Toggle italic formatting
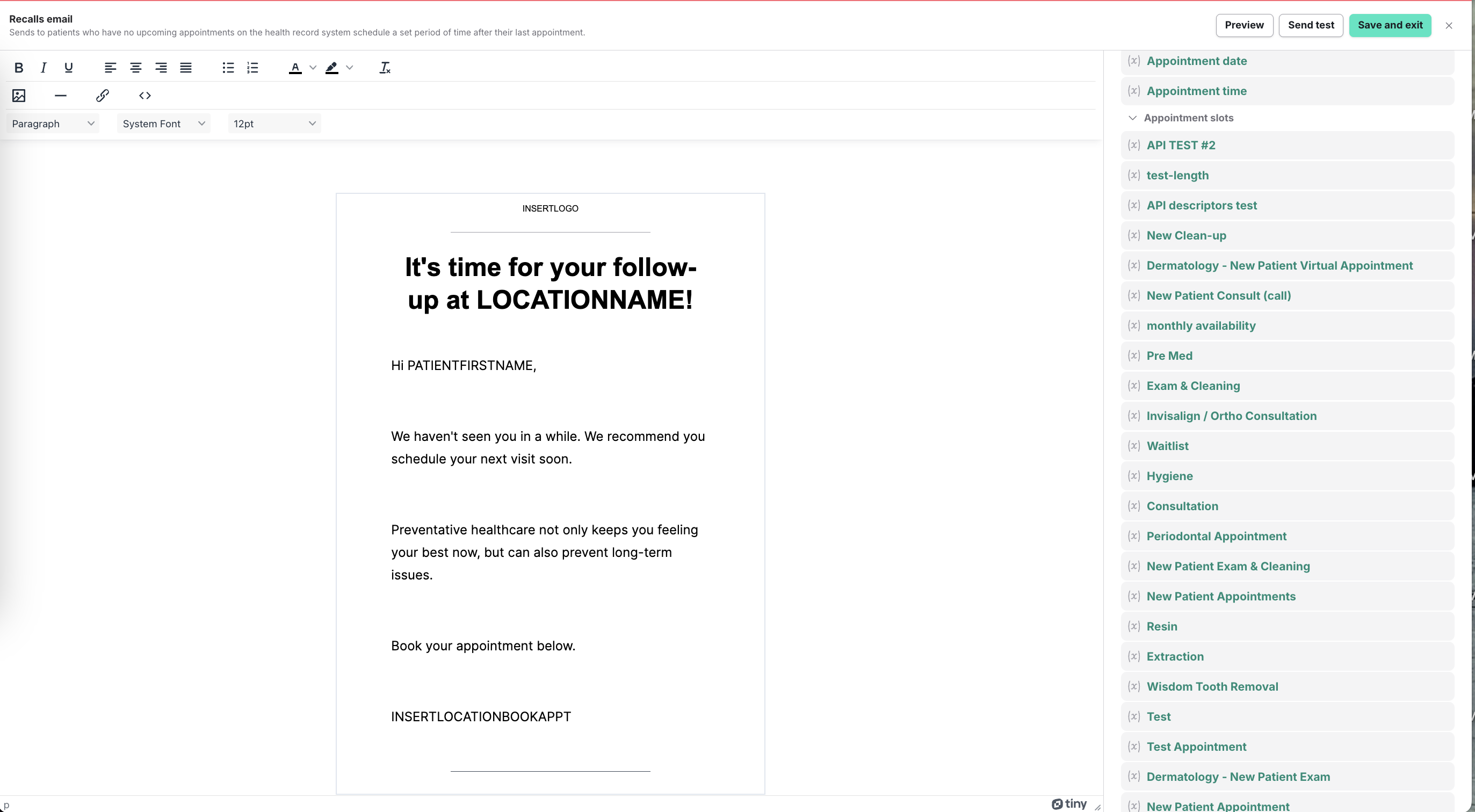Screen dimensions: 1475x812 44,68
